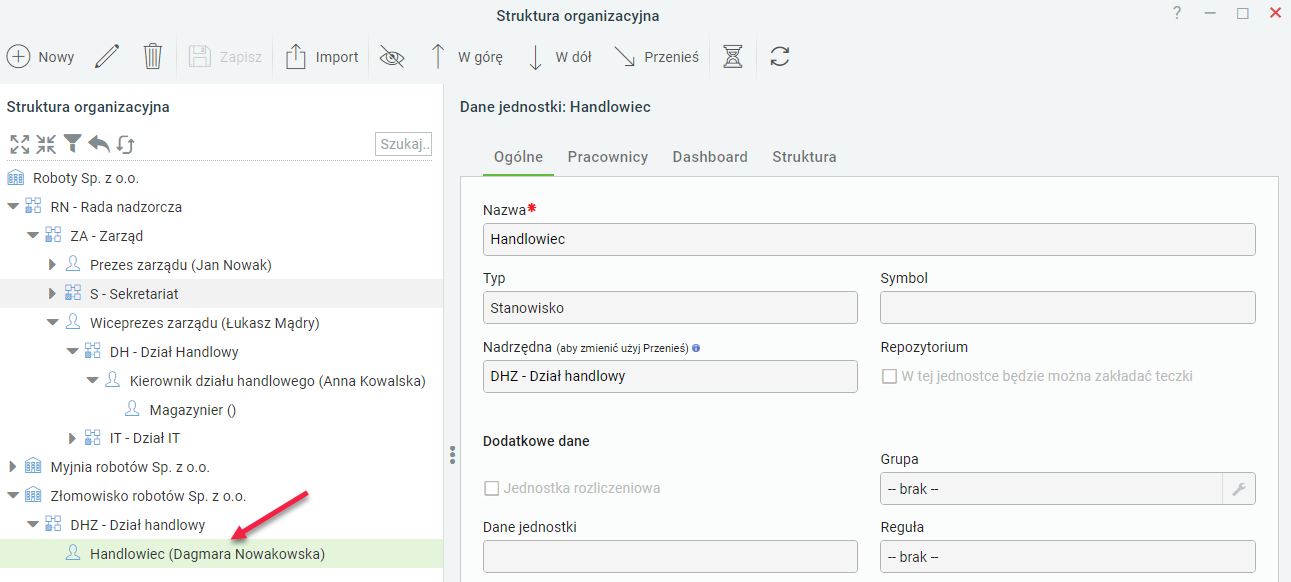
Task: Click the funnel filter icon above tree
Action: 72,144
